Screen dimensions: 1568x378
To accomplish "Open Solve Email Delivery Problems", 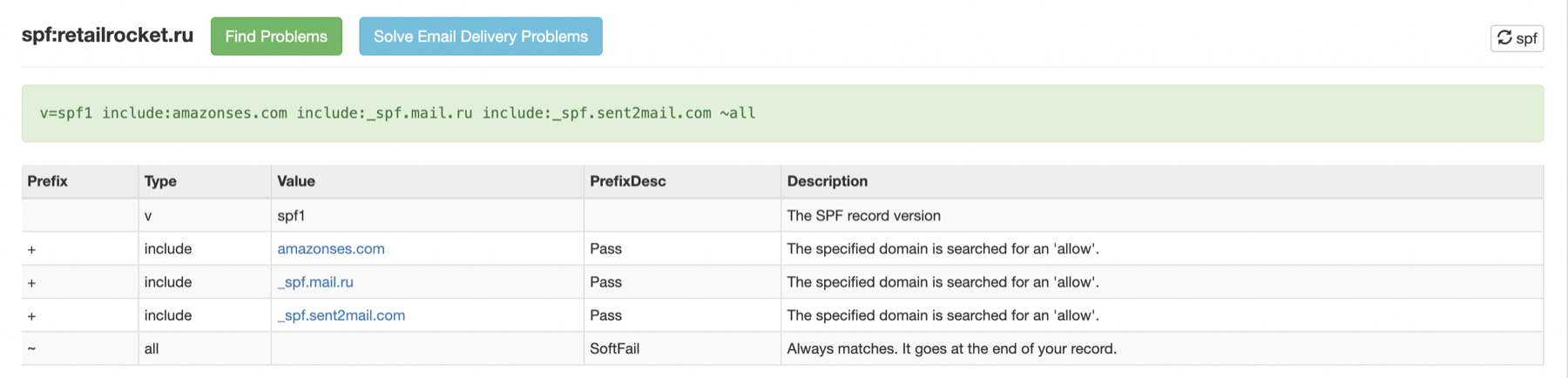I will click(481, 37).
